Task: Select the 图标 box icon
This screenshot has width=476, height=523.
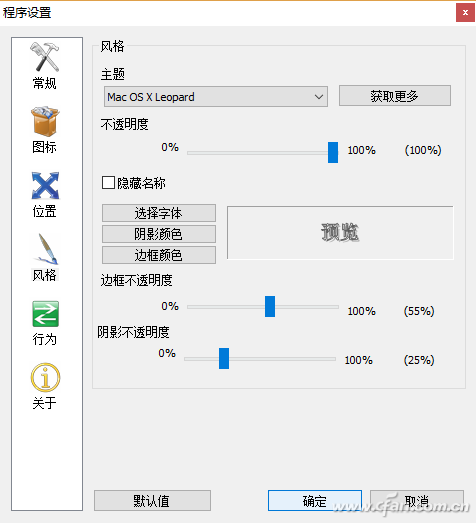Action: point(45,121)
